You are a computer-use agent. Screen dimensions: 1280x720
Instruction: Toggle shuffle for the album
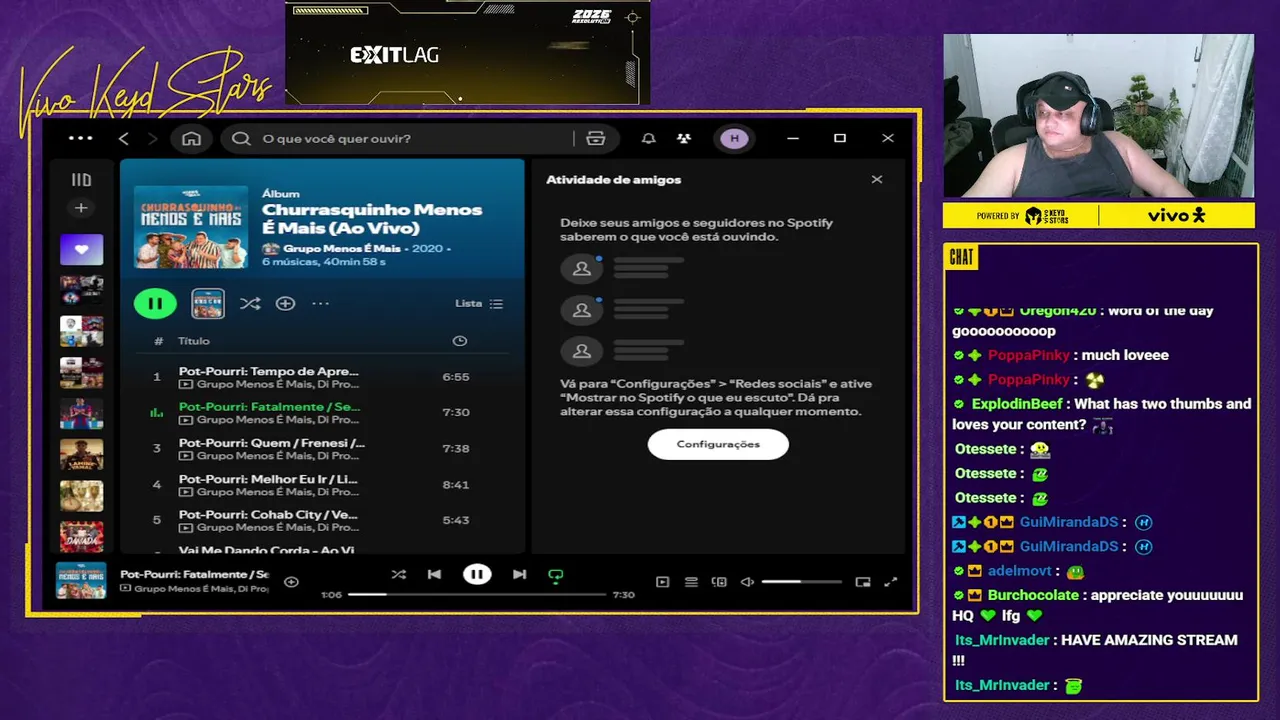(x=250, y=303)
